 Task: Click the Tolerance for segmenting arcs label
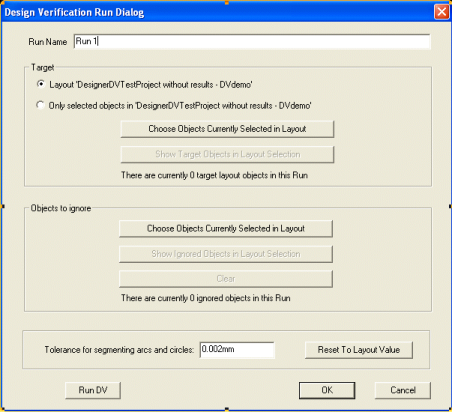[x=119, y=350]
